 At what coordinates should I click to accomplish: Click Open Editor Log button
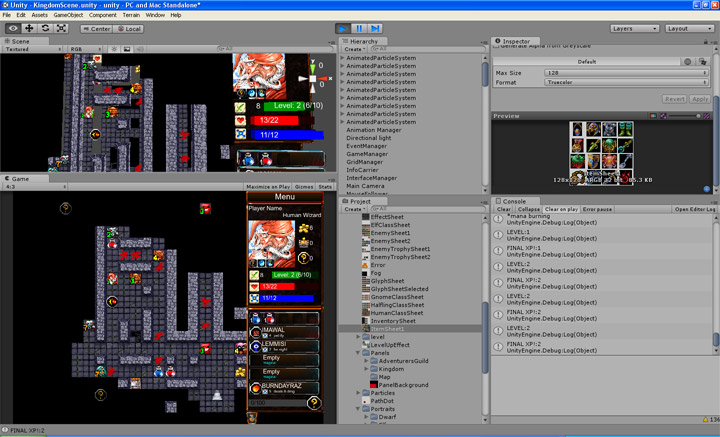(694, 209)
